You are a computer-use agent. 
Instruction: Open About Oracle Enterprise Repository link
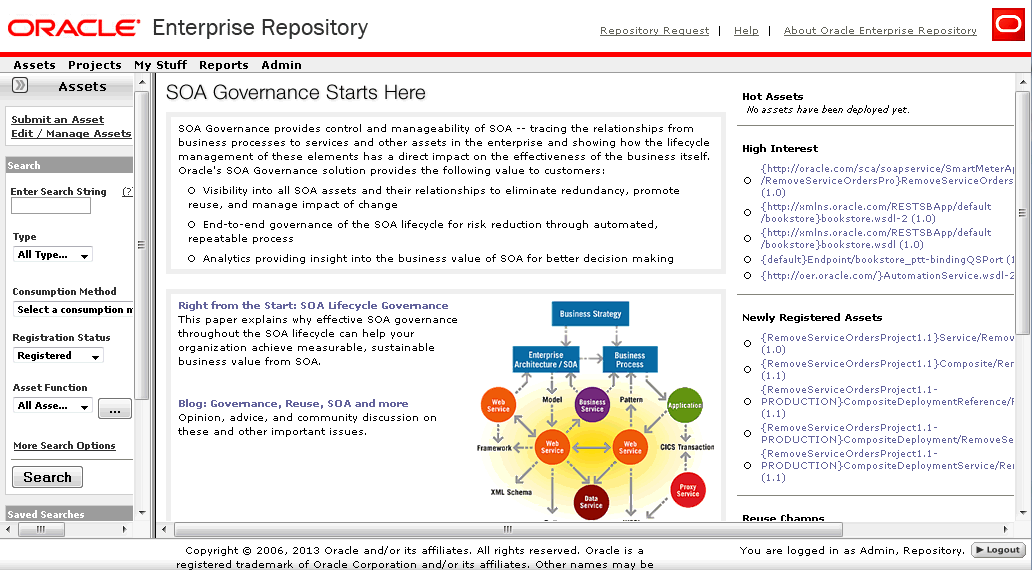[x=880, y=30]
